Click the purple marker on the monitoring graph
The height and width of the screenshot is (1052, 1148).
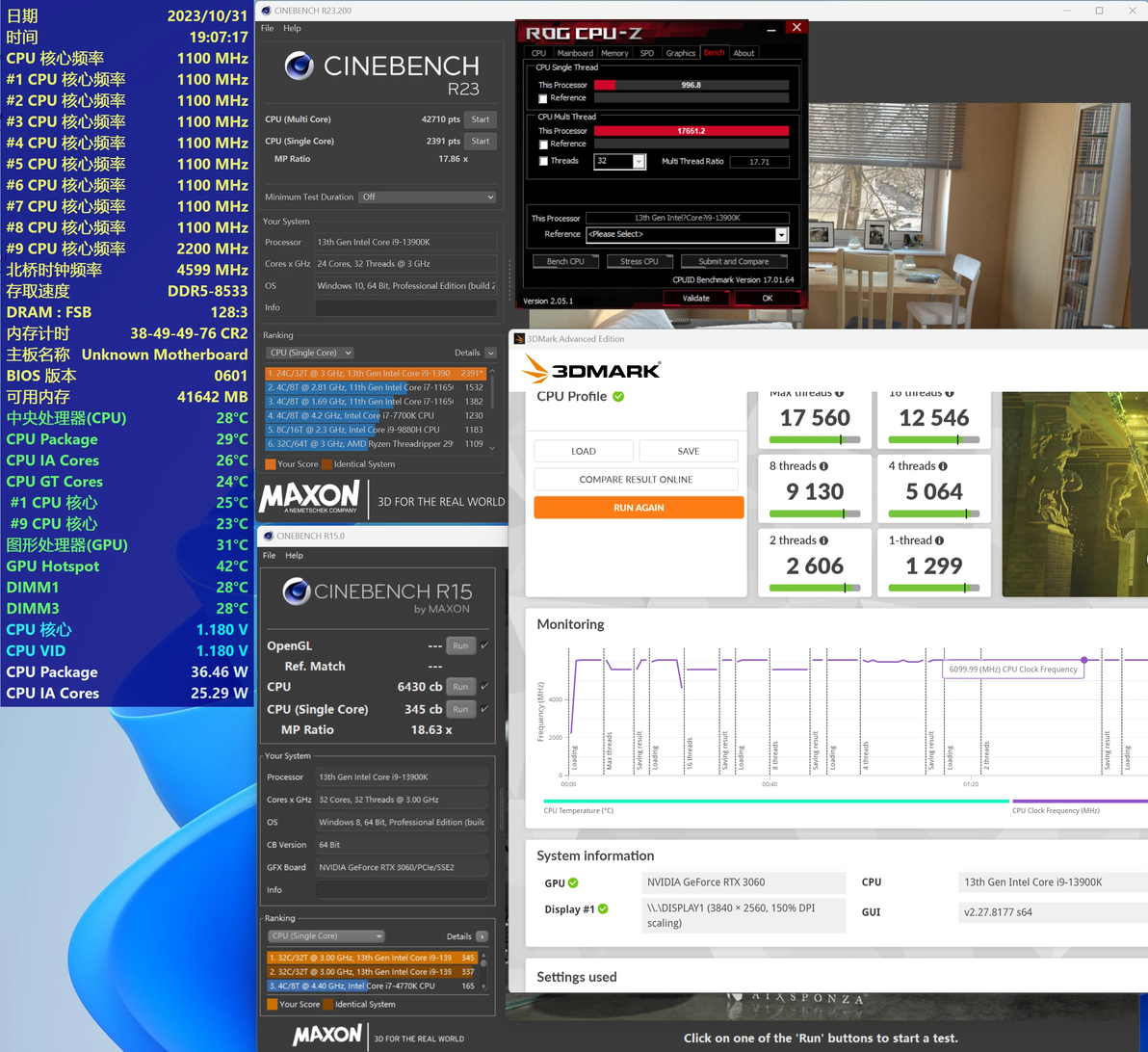(1084, 660)
